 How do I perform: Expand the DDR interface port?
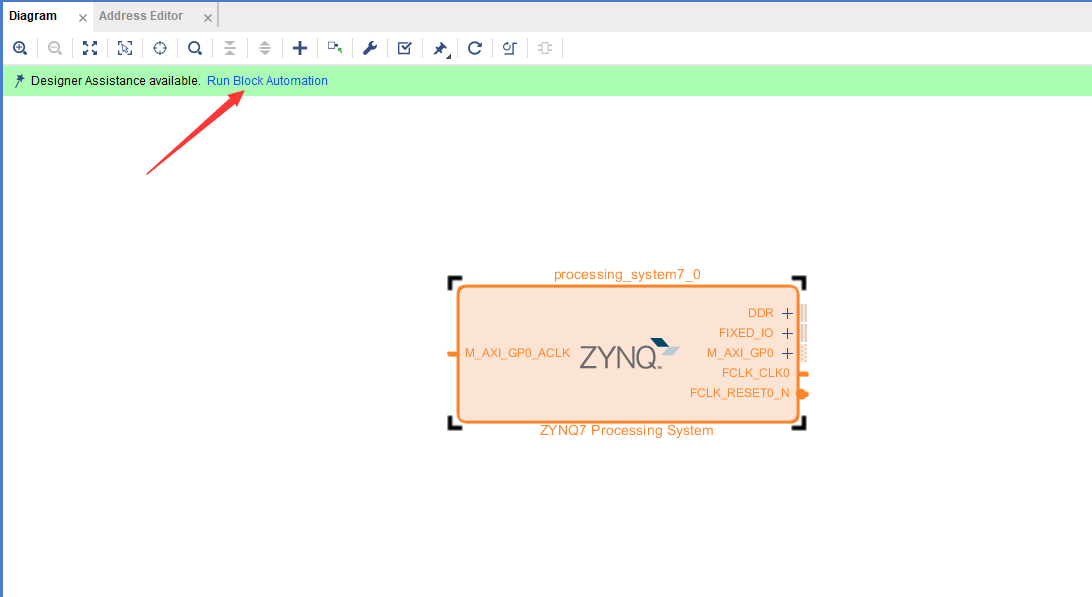pyautogui.click(x=787, y=313)
